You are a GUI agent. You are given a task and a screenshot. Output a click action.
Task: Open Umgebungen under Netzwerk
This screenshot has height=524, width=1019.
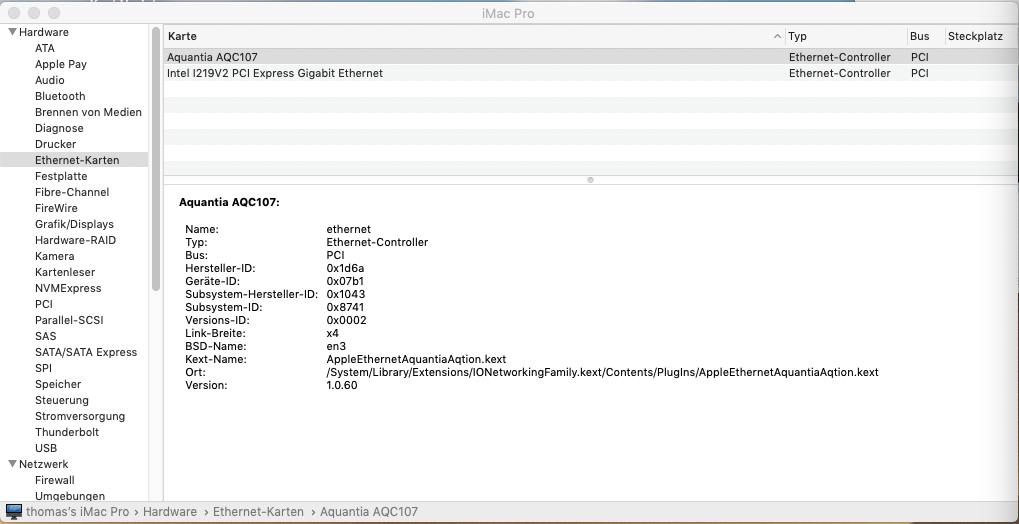pyautogui.click(x=70, y=496)
